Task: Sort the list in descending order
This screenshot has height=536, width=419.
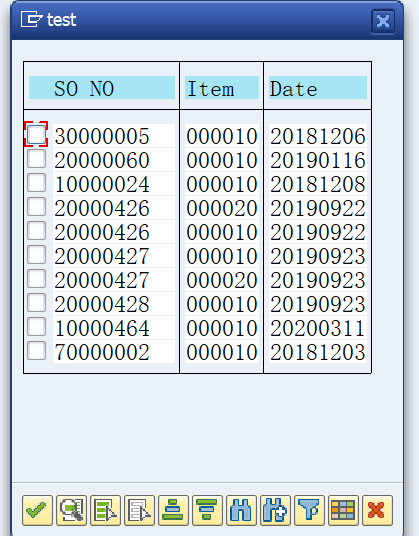Action: (x=207, y=510)
